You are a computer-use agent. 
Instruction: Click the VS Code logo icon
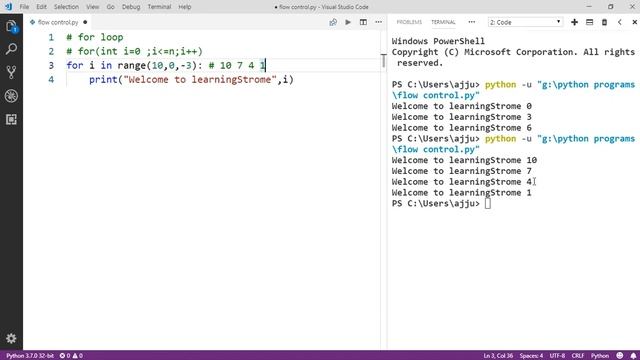[x=8, y=7]
